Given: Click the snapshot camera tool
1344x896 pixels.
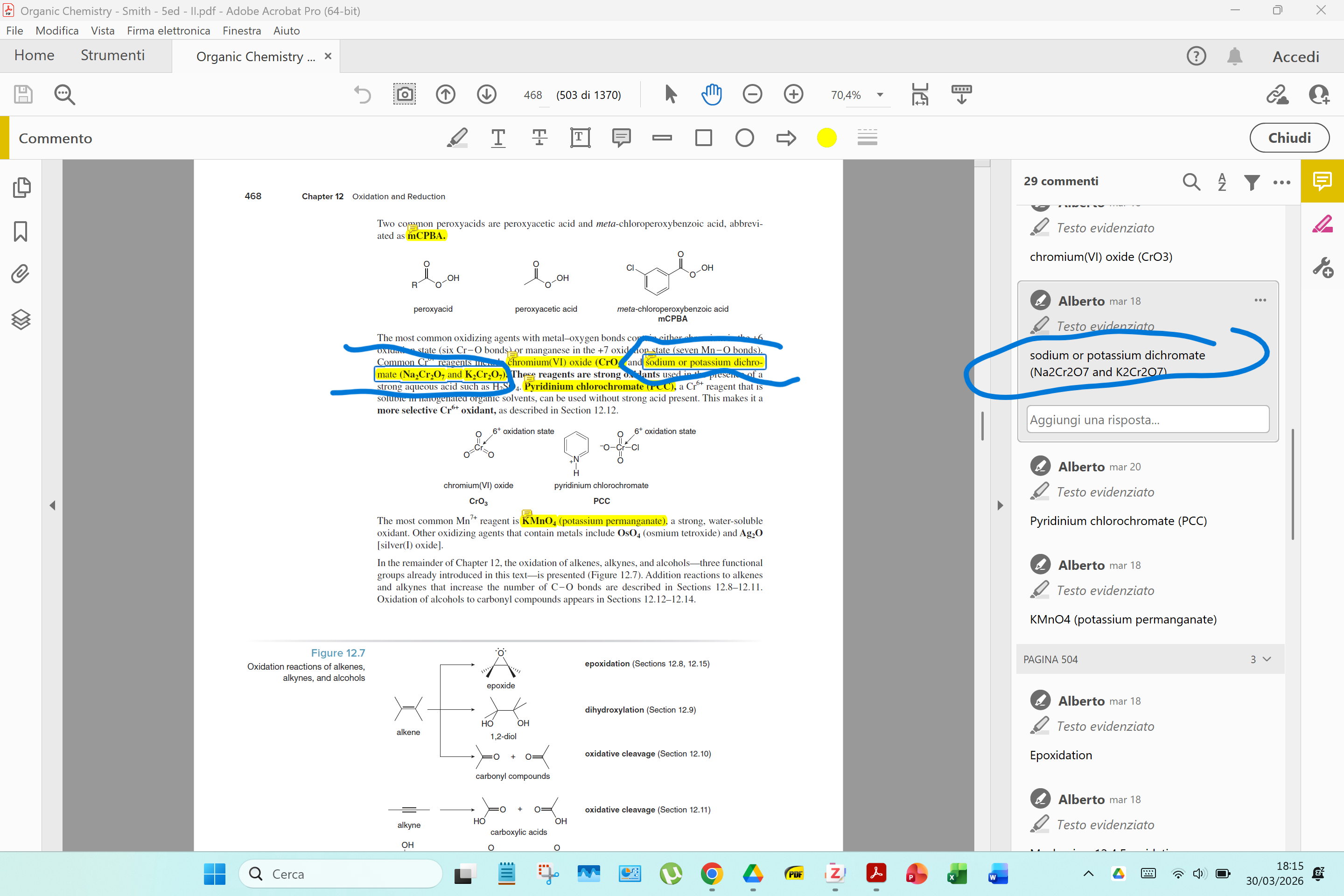Looking at the screenshot, I should [x=404, y=94].
